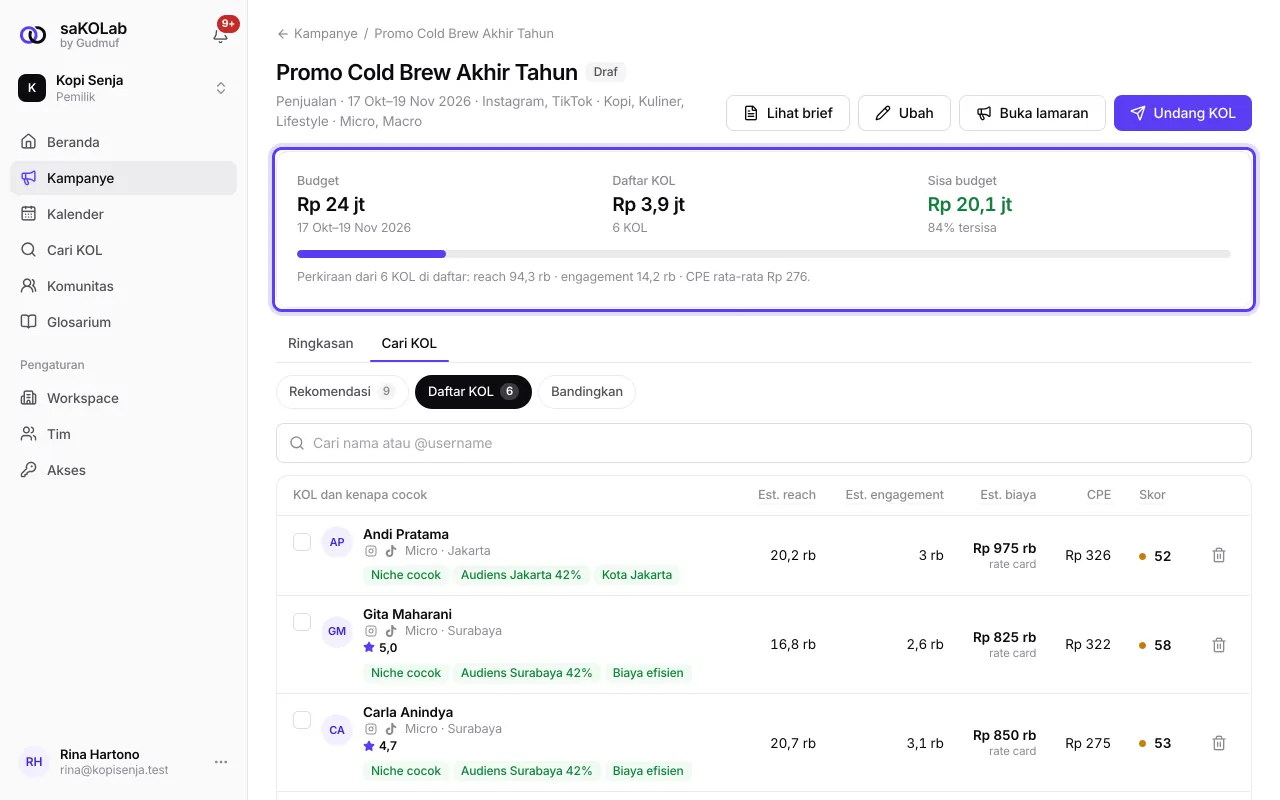The height and width of the screenshot is (800, 1280).
Task: Go back via Kampanye breadcrumb link
Action: [x=317, y=33]
